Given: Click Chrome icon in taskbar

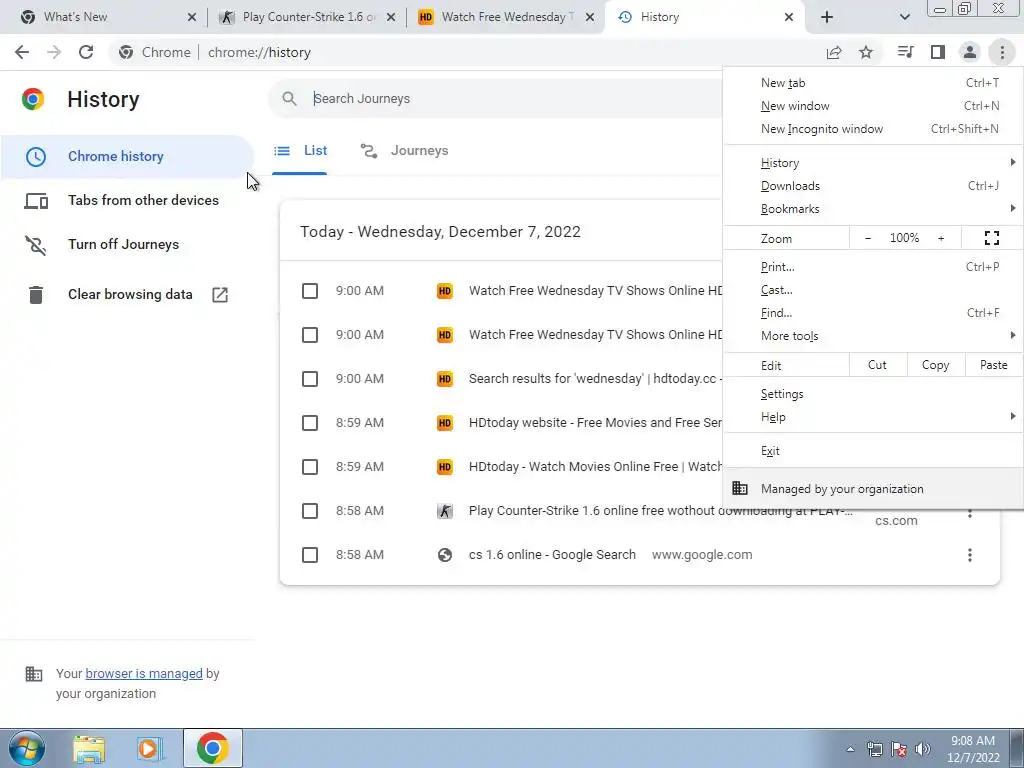Looking at the screenshot, I should pyautogui.click(x=212, y=748).
